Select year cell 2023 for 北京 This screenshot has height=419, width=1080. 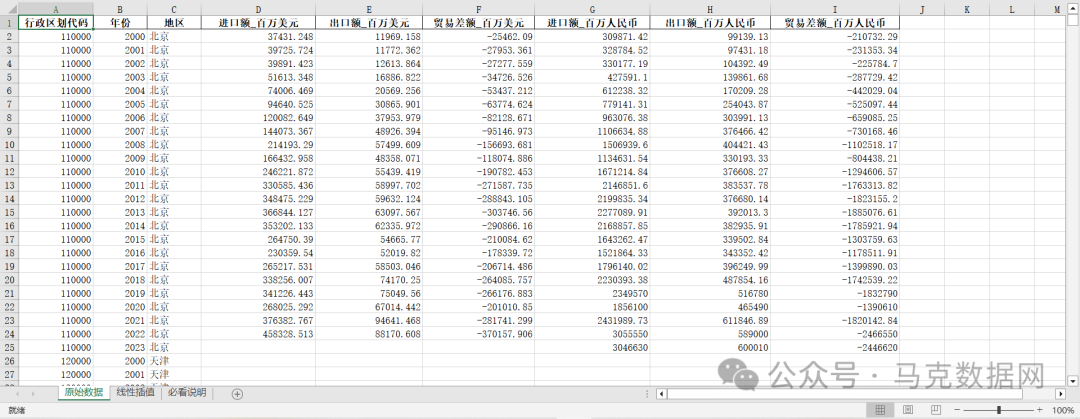(x=121, y=347)
